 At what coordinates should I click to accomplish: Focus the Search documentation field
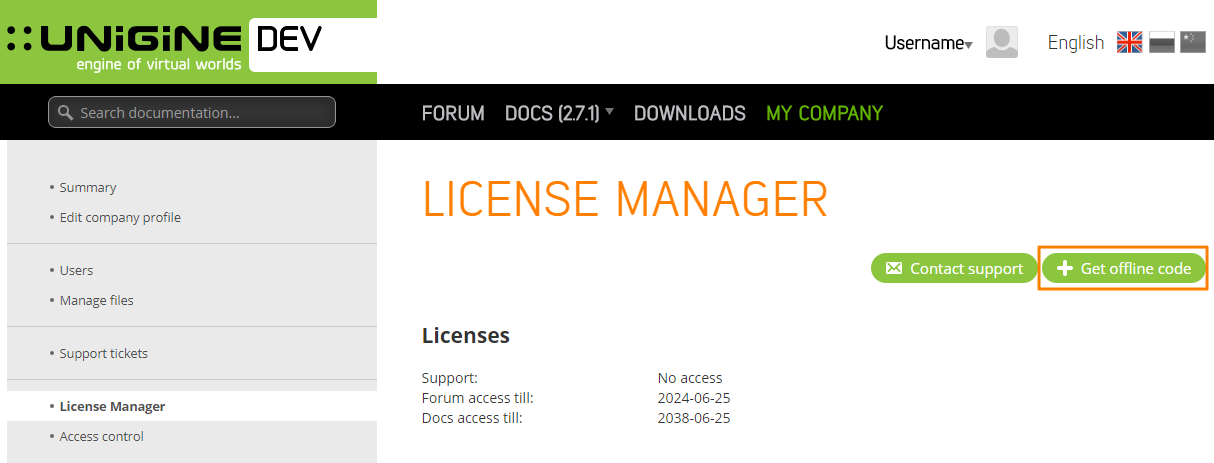click(x=200, y=113)
